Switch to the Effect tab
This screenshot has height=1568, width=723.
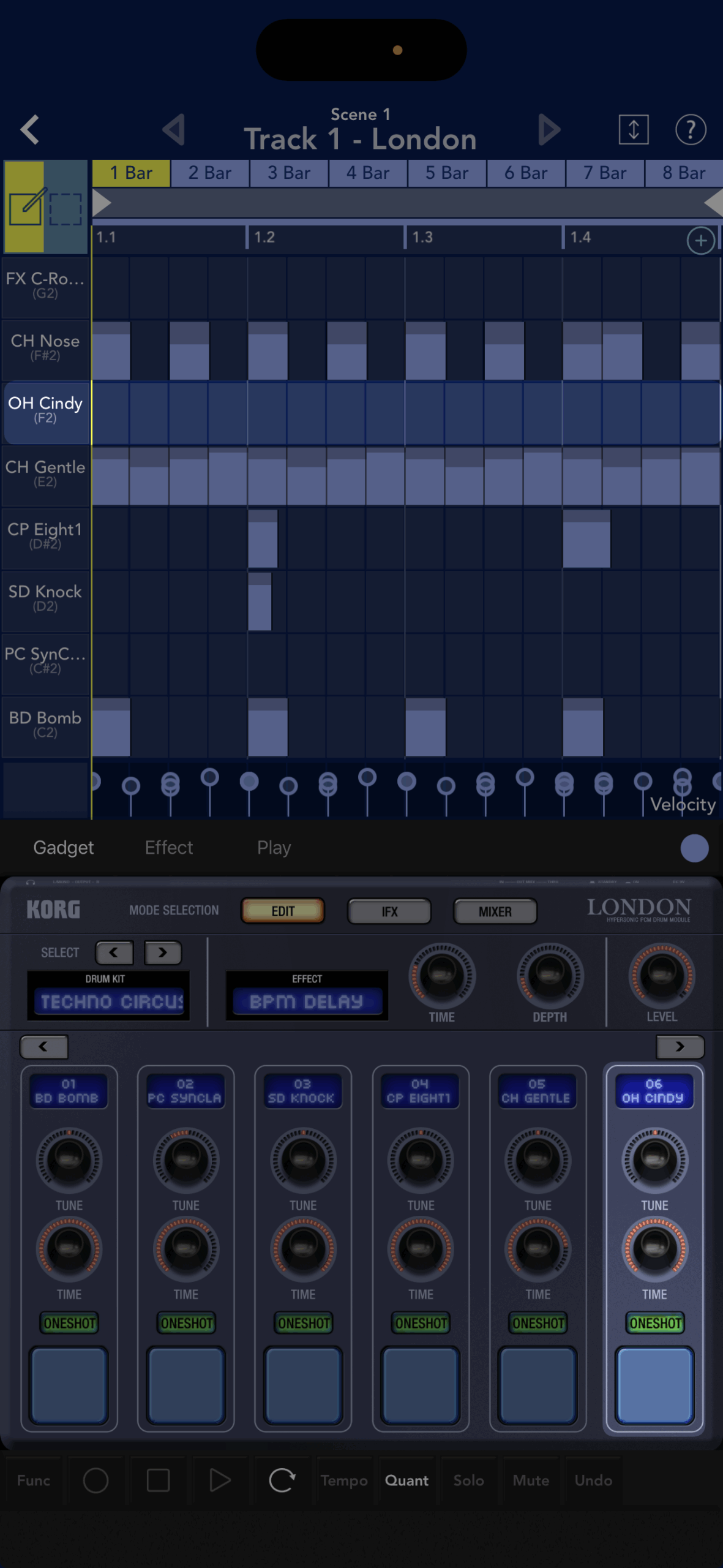pyautogui.click(x=168, y=848)
